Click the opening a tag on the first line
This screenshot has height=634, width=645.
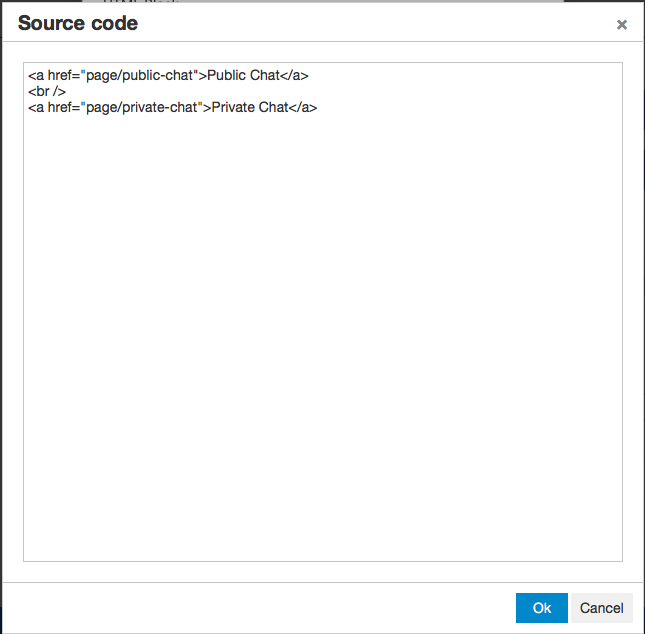pos(35,76)
